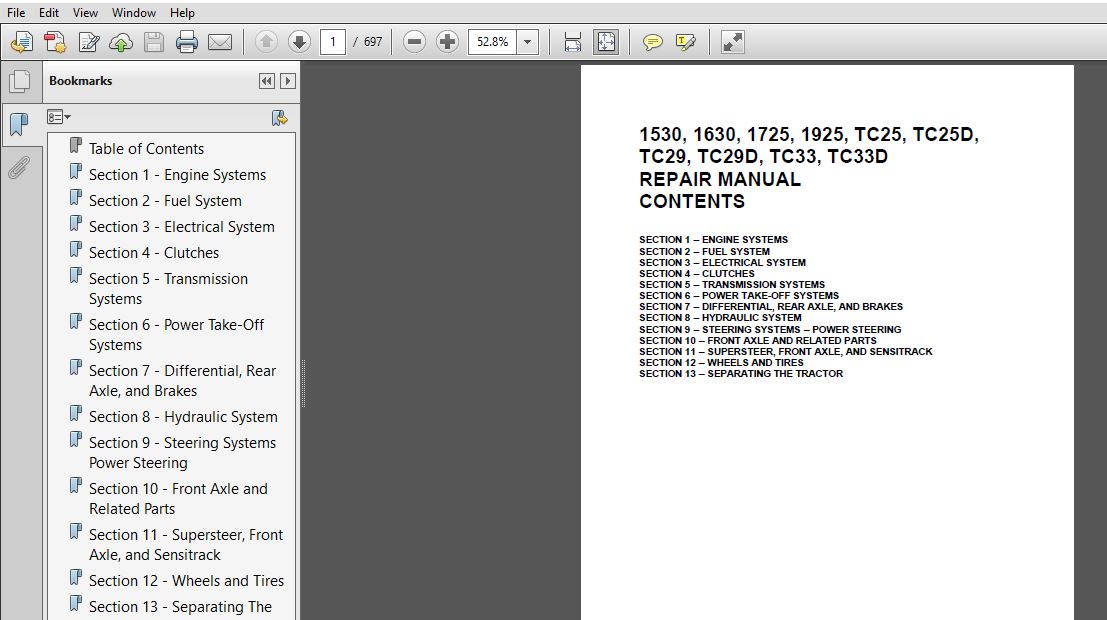Screen dimensions: 1107x620
Task: Click the Create PDF toolbar icon
Action: (55, 42)
